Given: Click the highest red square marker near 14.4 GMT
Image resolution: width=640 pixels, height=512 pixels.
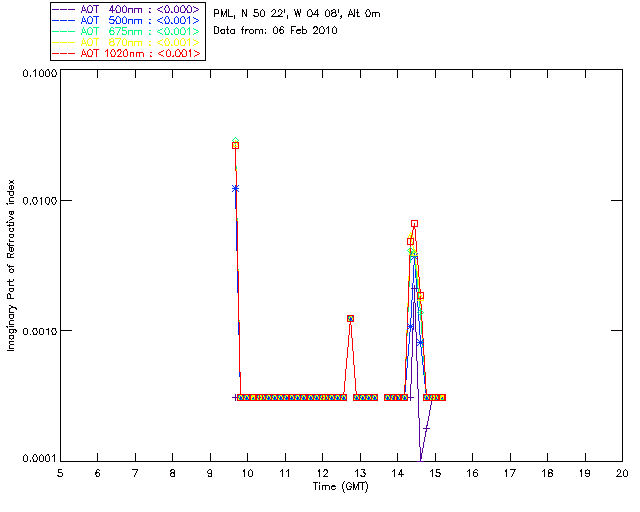Looking at the screenshot, I should coord(414,224).
